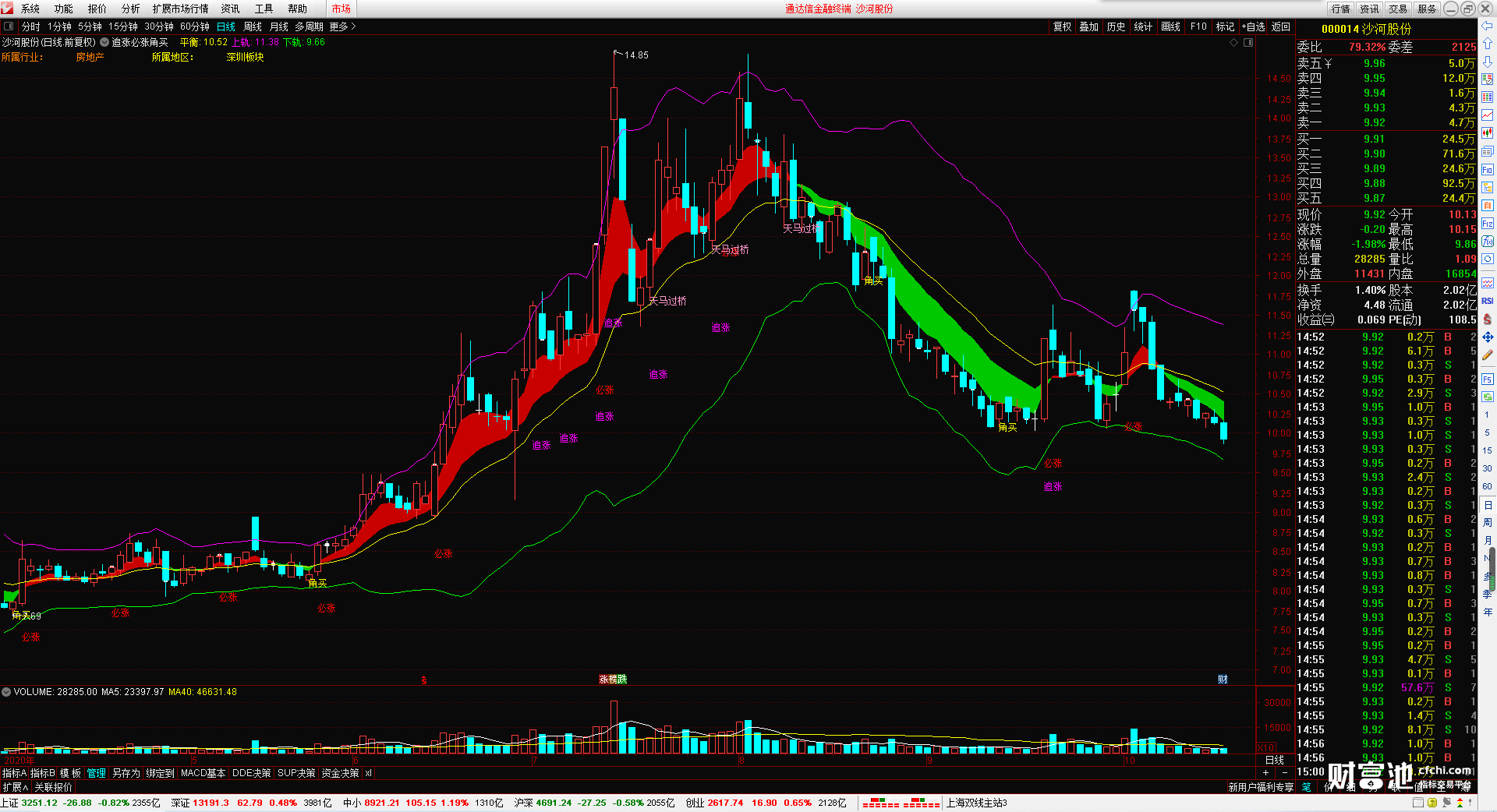Open the 日线 period selector near volume axis
The width and height of the screenshot is (1497, 812).
pos(1275,760)
